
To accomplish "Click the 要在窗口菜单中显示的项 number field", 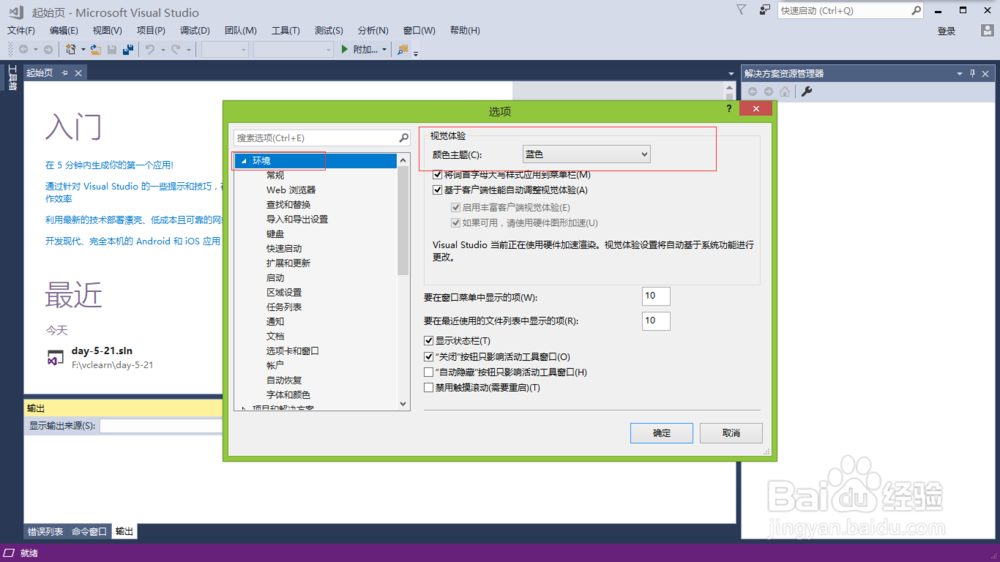I will pos(656,296).
